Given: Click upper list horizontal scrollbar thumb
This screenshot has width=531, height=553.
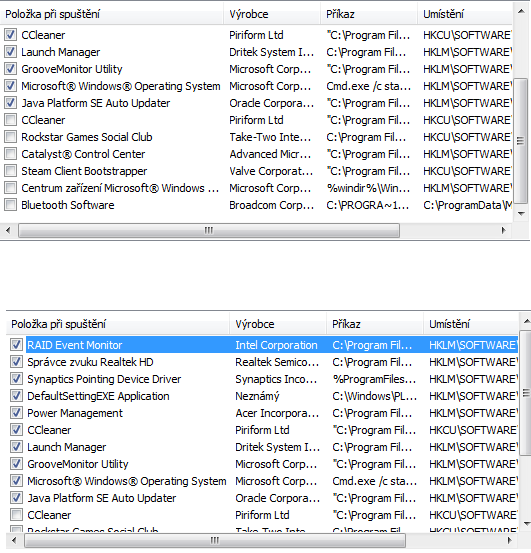Looking at the screenshot, I should point(209,230).
